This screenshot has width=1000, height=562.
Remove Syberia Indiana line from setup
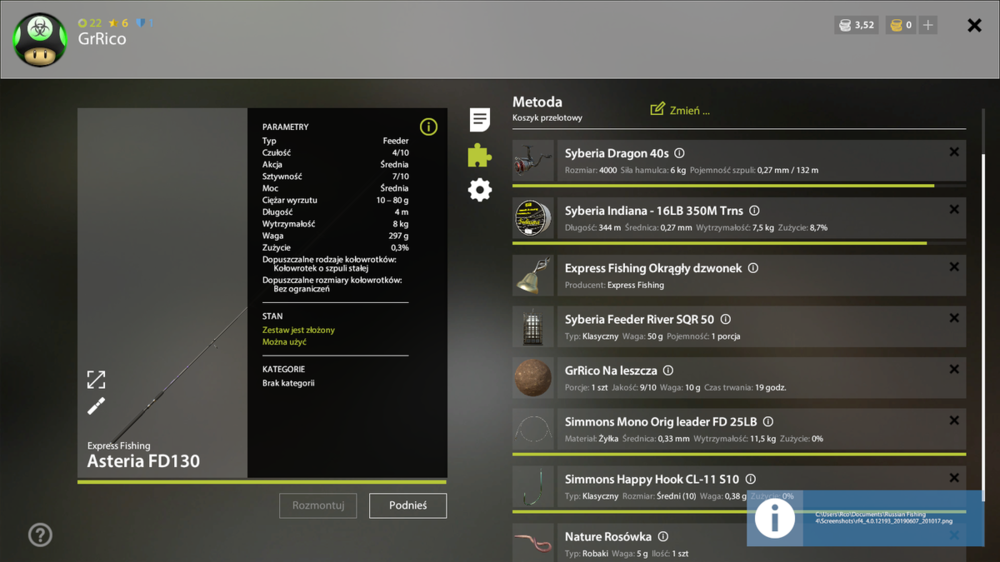(954, 209)
